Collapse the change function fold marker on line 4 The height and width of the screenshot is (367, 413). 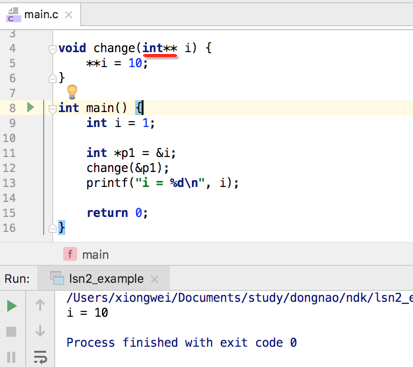[x=52, y=49]
